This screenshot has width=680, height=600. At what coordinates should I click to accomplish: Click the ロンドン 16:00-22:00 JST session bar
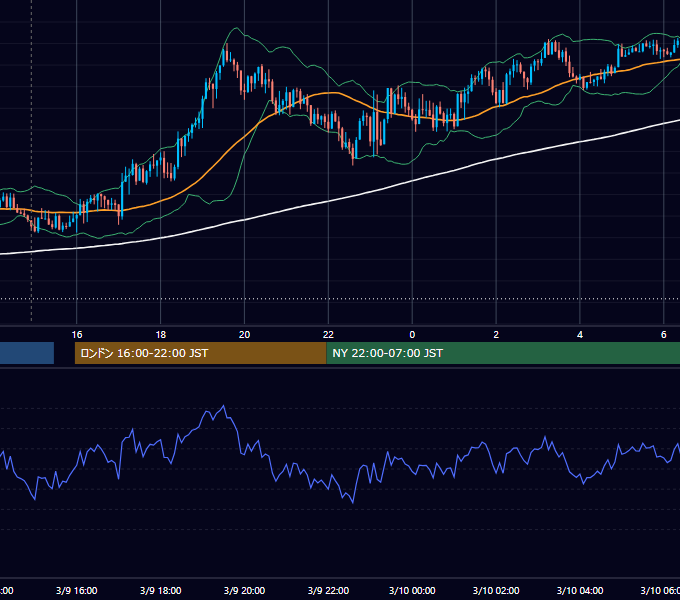(200, 353)
